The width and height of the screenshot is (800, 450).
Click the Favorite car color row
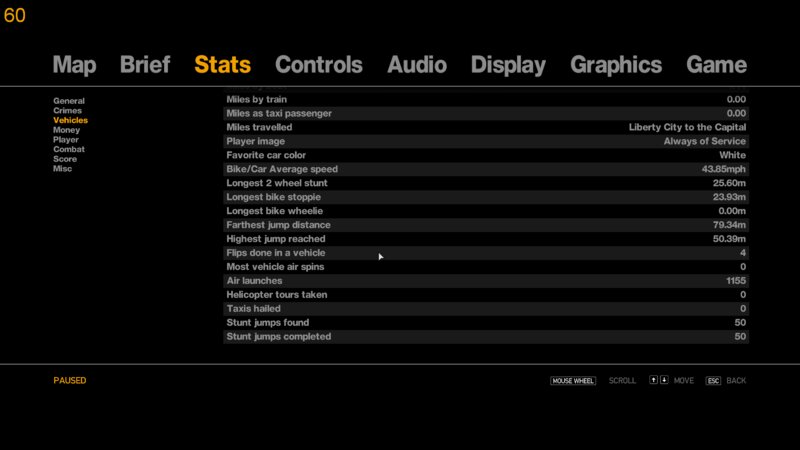tap(486, 155)
